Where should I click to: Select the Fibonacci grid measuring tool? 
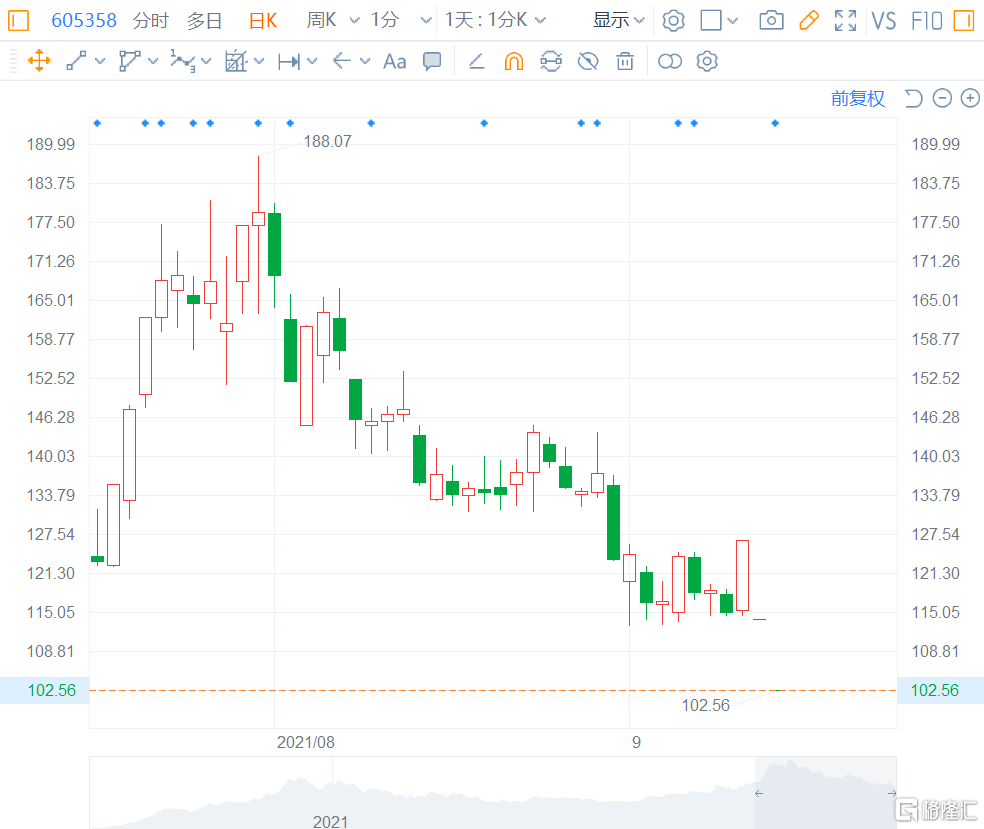pos(236,61)
